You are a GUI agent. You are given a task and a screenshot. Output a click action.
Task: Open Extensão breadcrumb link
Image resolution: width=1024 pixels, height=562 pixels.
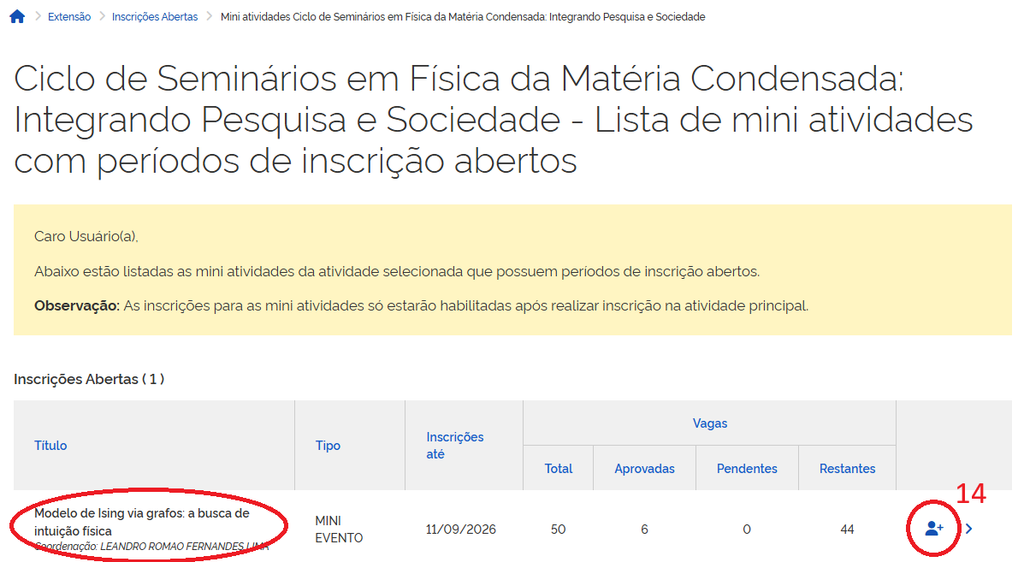pos(69,17)
